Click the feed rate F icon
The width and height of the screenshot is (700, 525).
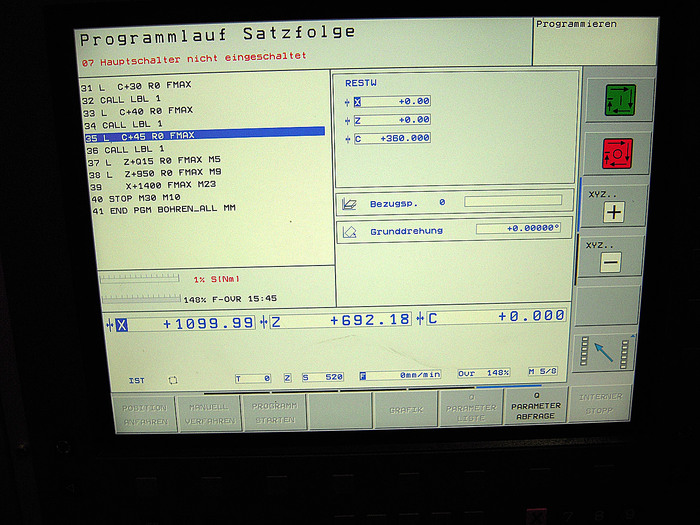coord(363,376)
